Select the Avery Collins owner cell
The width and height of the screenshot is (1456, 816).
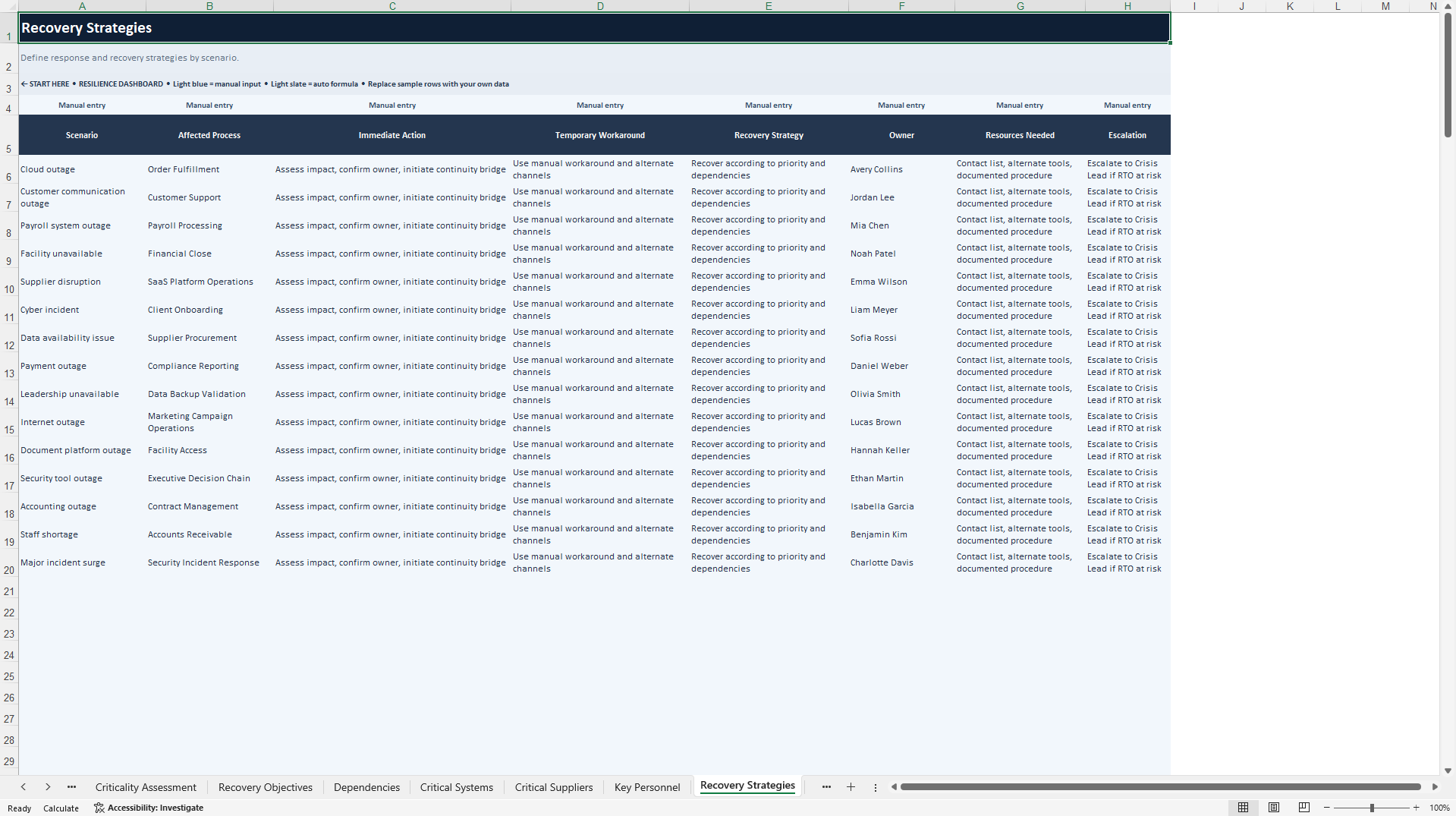coord(901,169)
